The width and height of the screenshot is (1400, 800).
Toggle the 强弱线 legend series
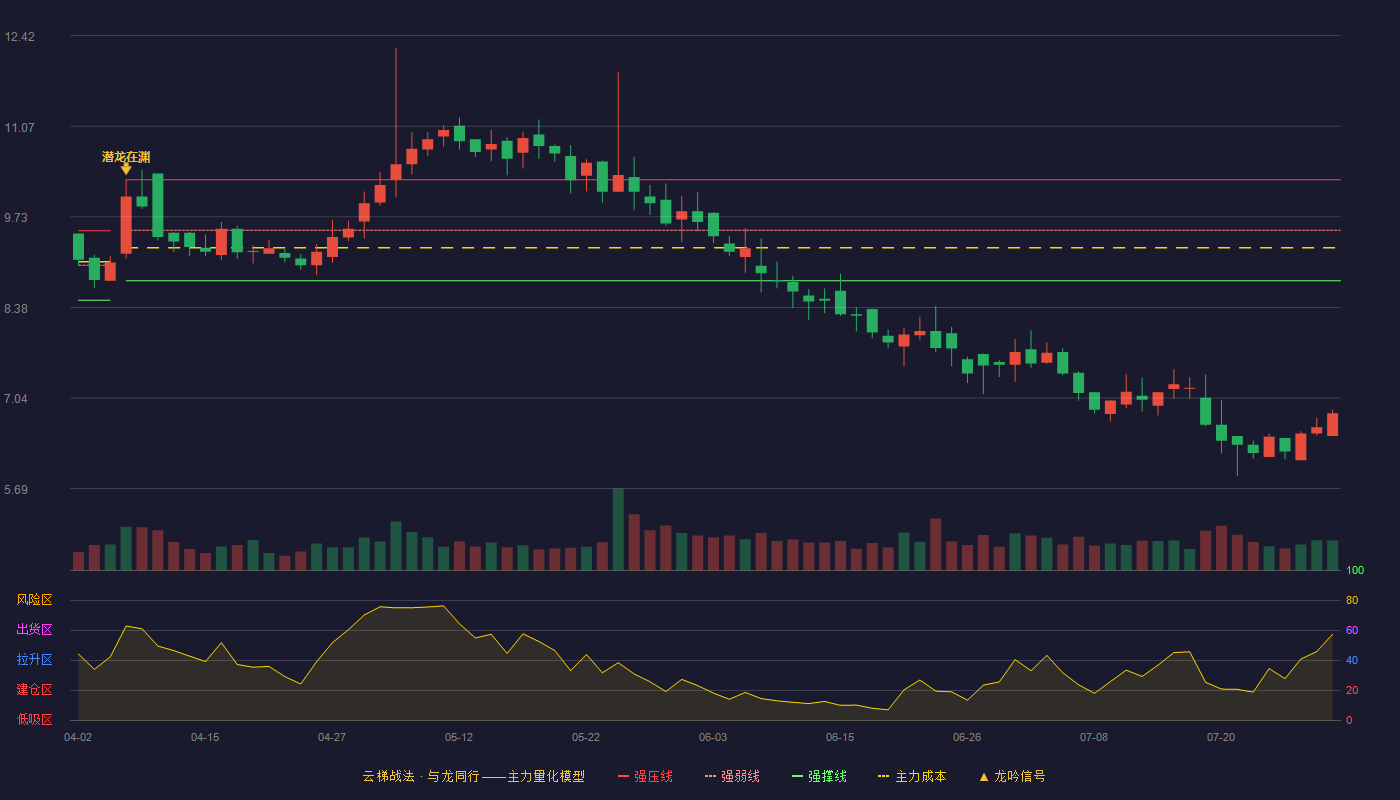(732, 776)
